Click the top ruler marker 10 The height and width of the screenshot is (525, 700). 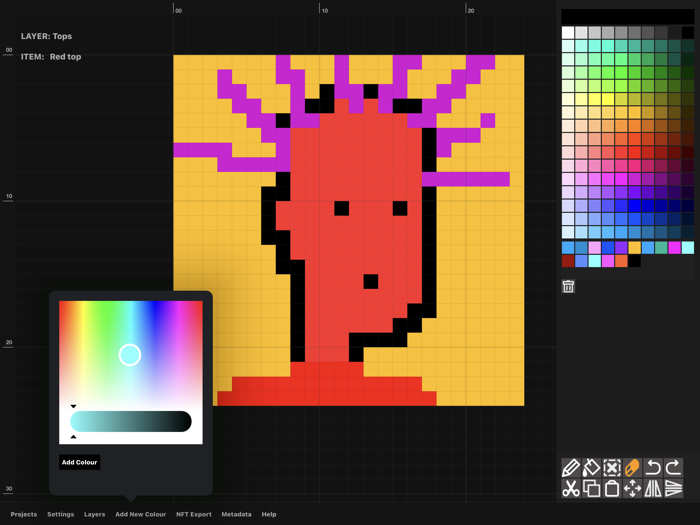click(x=325, y=10)
